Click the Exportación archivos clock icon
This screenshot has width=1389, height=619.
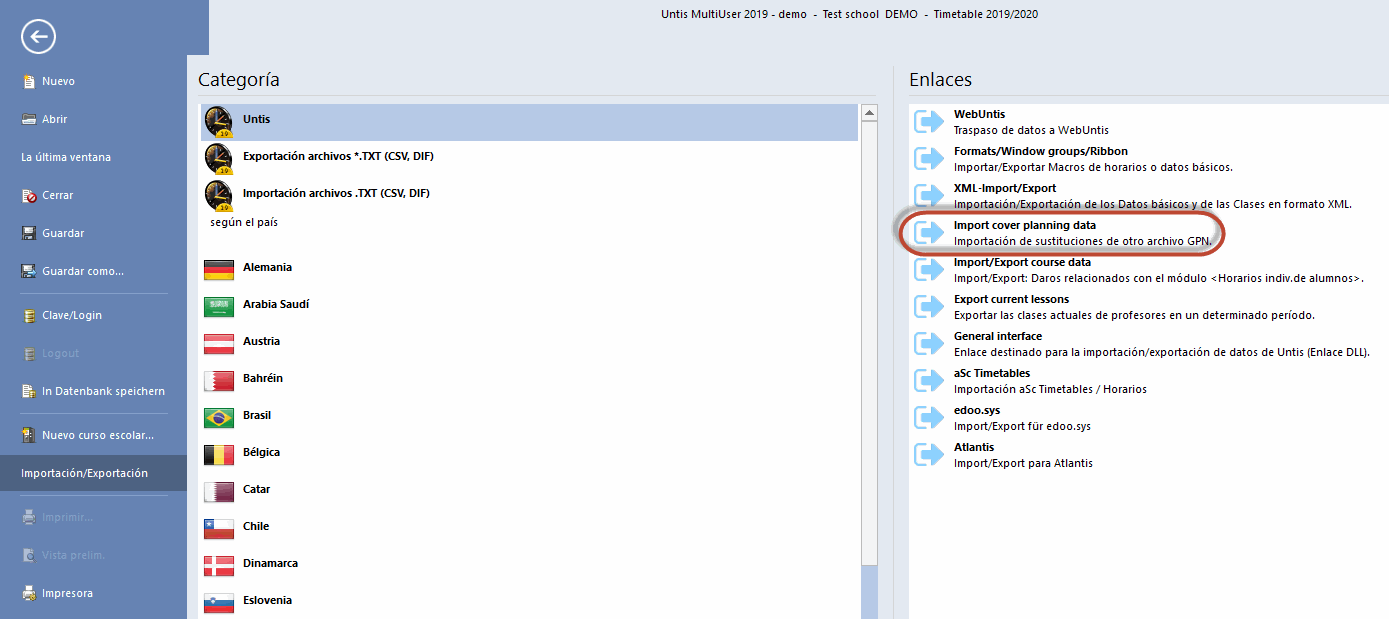point(218,158)
